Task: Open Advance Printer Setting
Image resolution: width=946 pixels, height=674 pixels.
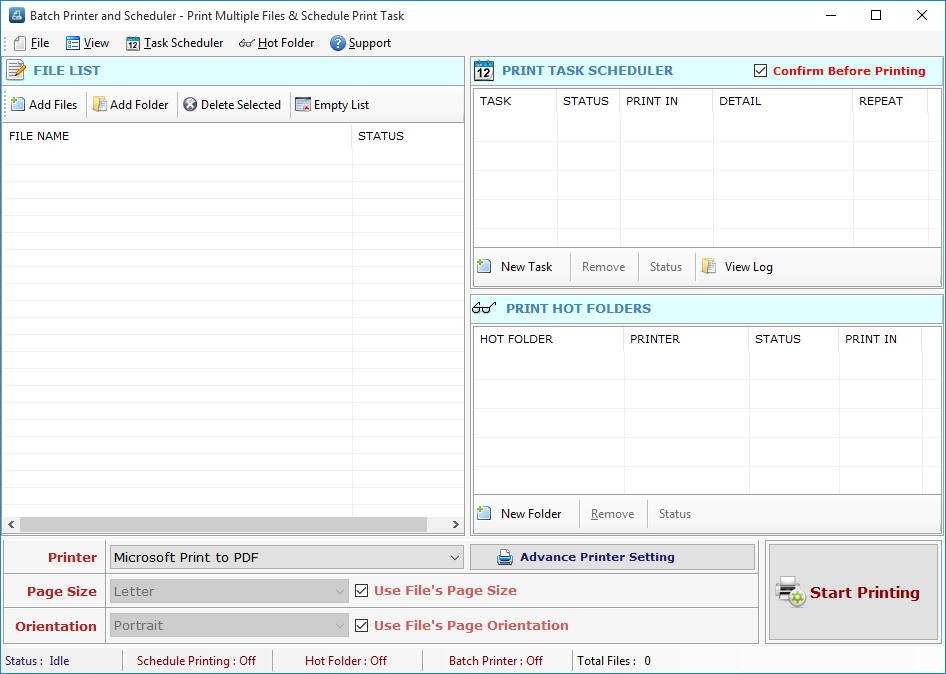Action: pyautogui.click(x=612, y=557)
